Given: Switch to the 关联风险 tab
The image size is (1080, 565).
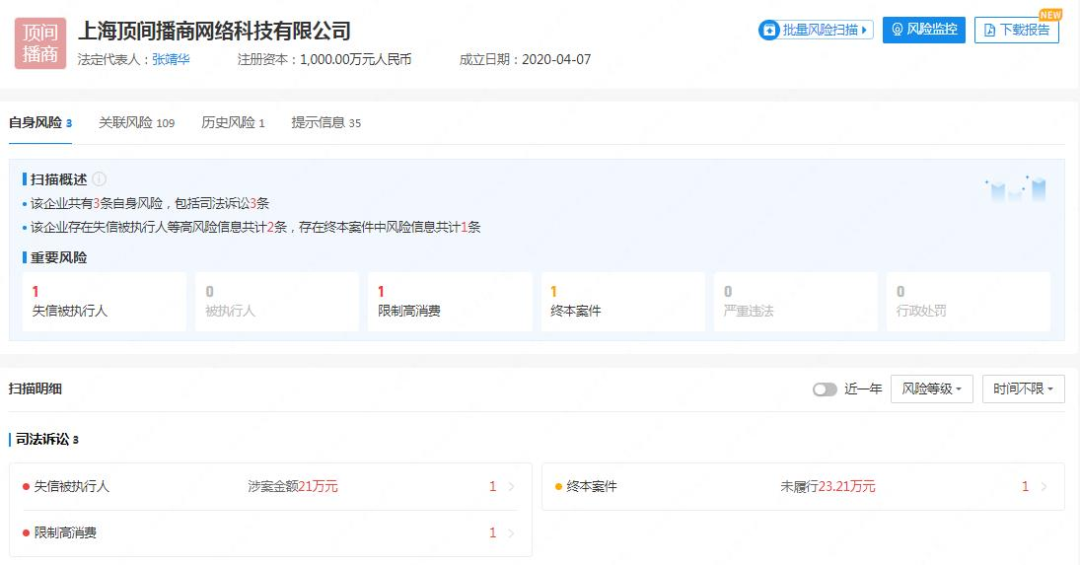Looking at the screenshot, I should pos(136,123).
